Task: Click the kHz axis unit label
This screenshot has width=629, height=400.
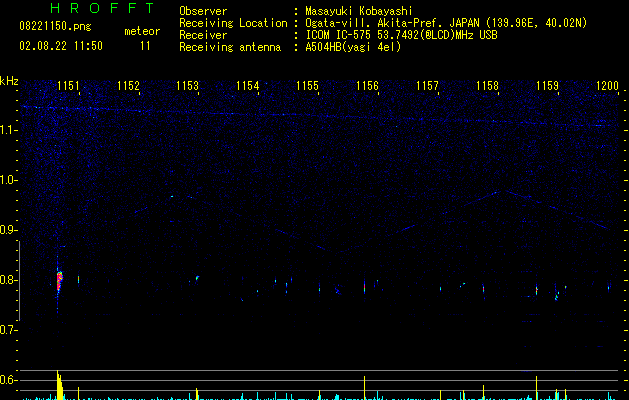Action: (9, 81)
